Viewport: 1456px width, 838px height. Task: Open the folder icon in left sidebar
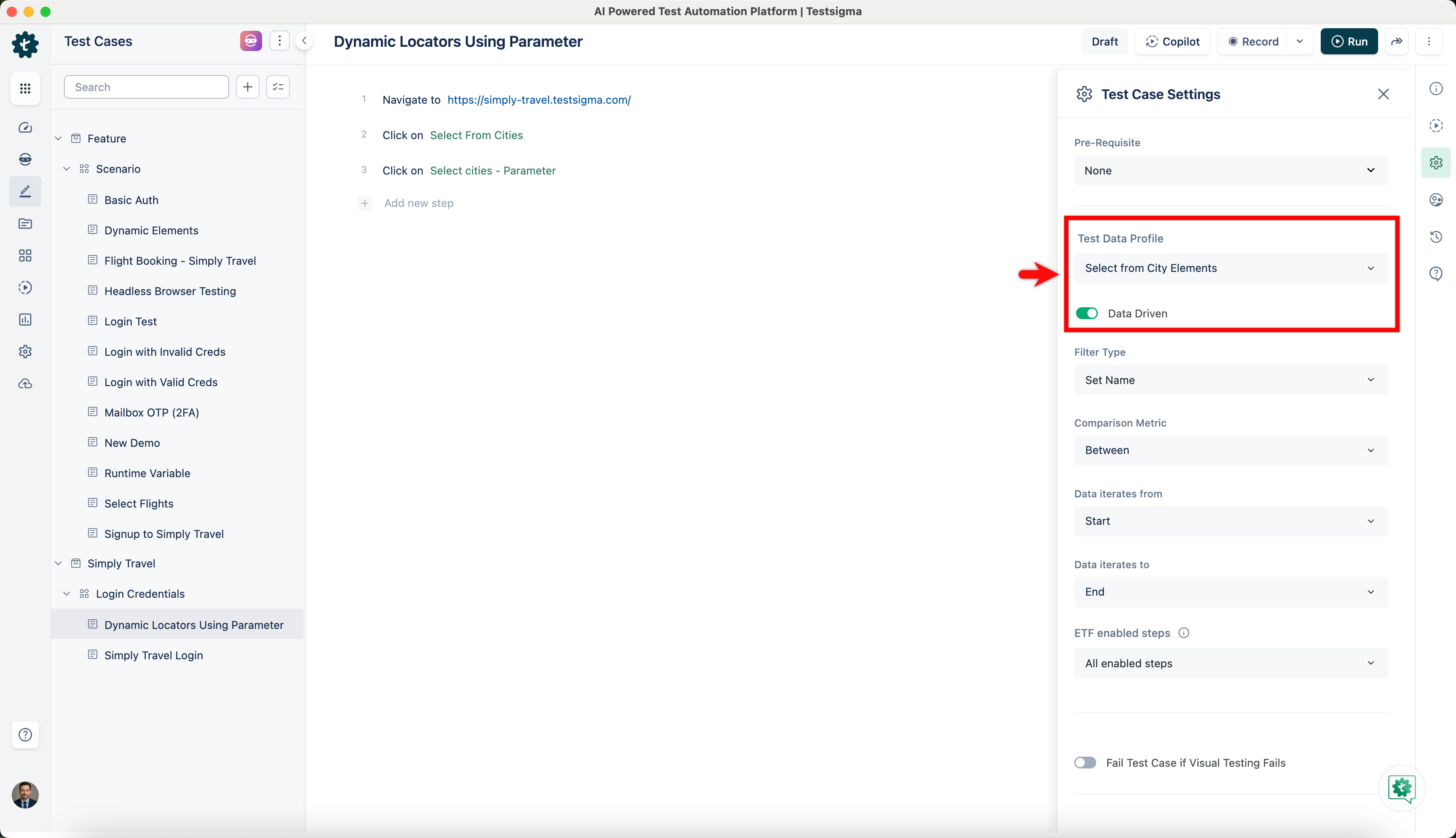25,223
